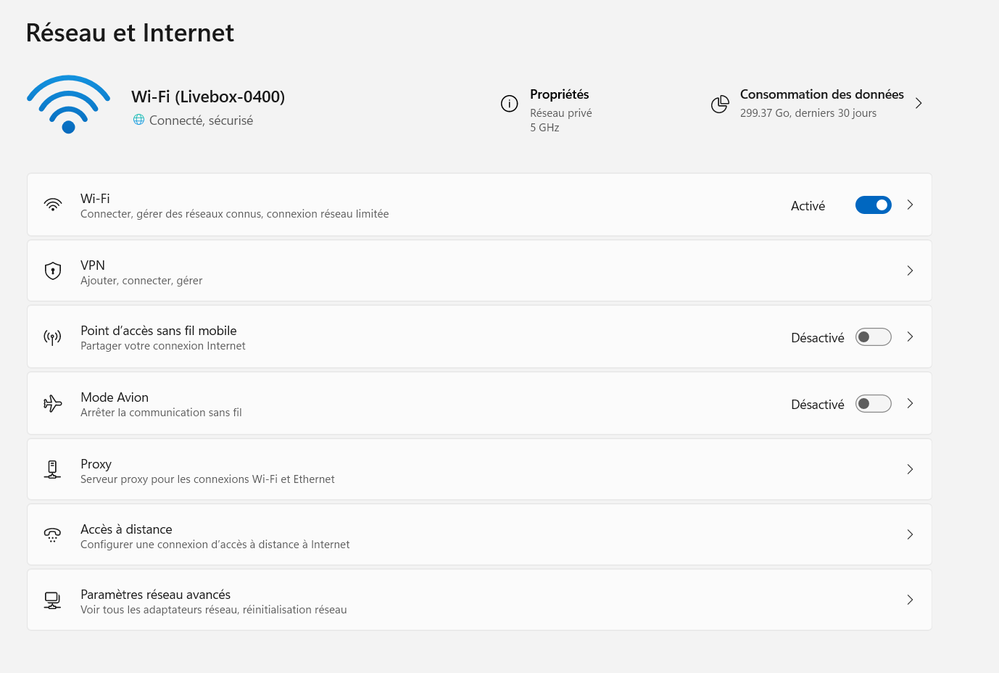999x673 pixels.
Task: Click the advanced network settings computer icon
Action: point(53,601)
